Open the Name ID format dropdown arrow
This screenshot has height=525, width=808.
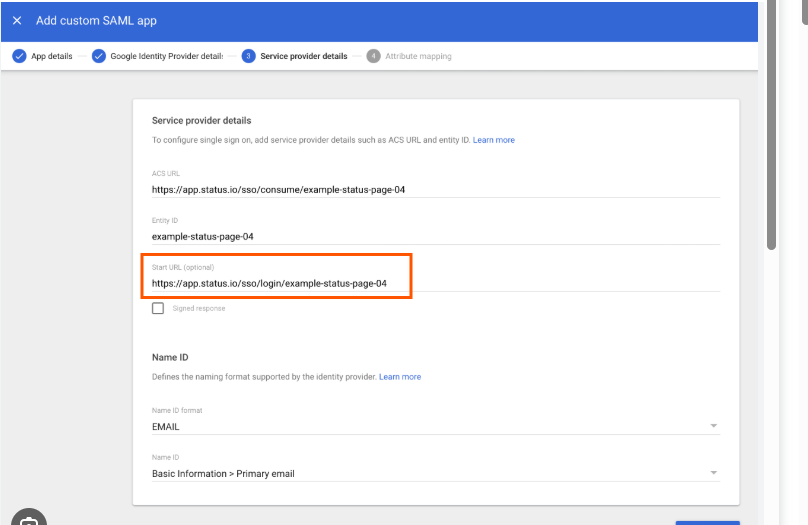(x=713, y=426)
